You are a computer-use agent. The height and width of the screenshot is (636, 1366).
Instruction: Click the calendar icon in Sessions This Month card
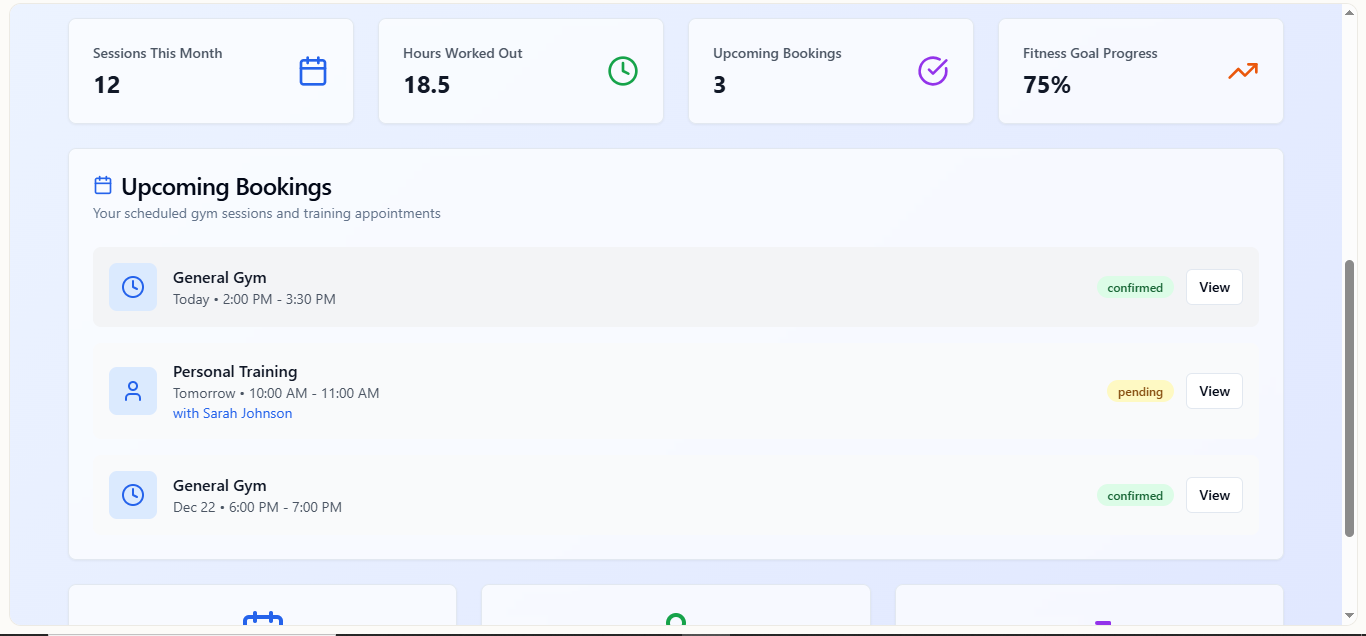coord(313,71)
